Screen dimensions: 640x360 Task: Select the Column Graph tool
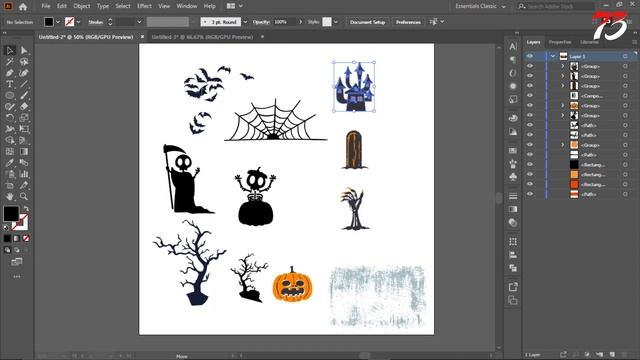point(24,174)
